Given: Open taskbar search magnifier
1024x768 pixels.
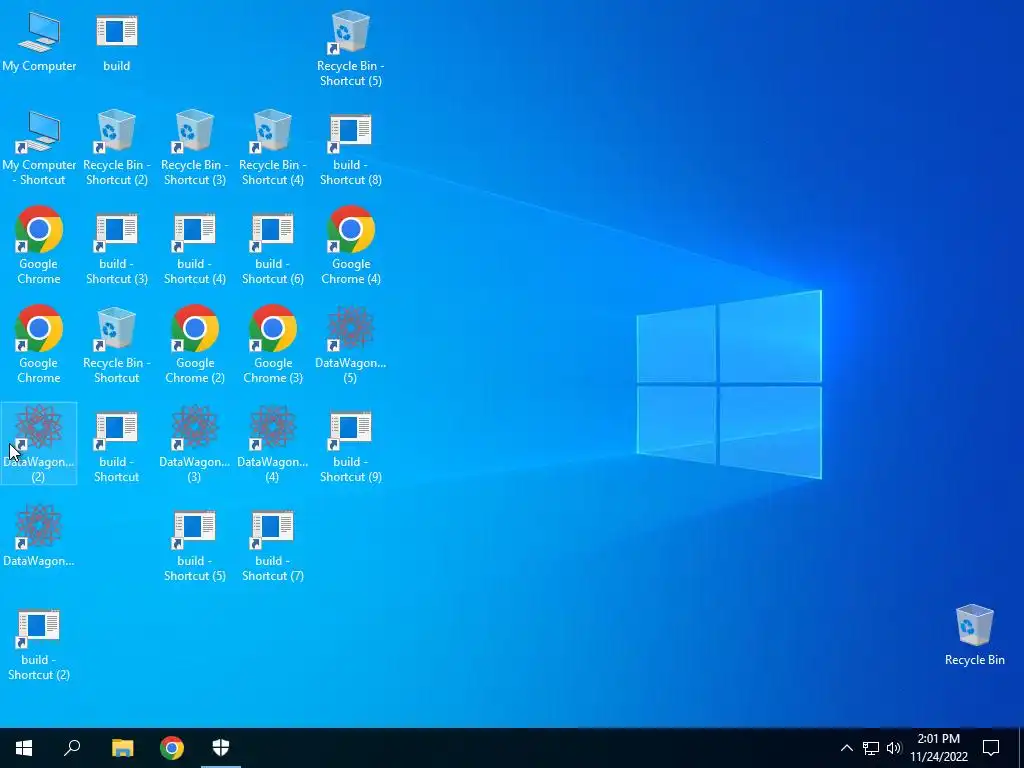Looking at the screenshot, I should [x=72, y=748].
